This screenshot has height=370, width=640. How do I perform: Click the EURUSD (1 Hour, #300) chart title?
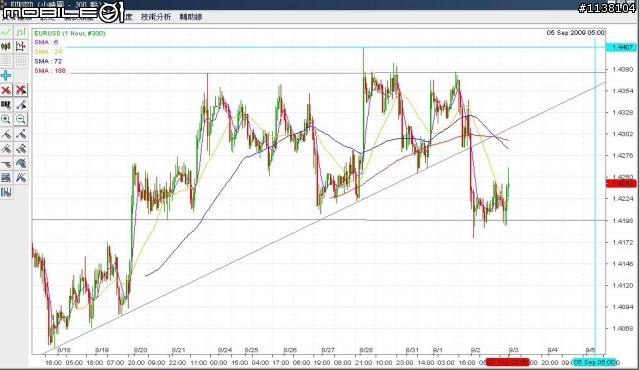tap(70, 33)
